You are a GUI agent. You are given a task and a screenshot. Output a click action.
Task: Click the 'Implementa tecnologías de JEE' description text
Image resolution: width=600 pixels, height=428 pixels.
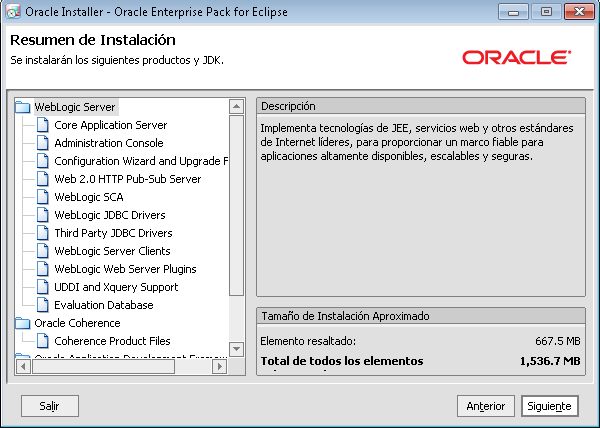pyautogui.click(x=417, y=142)
